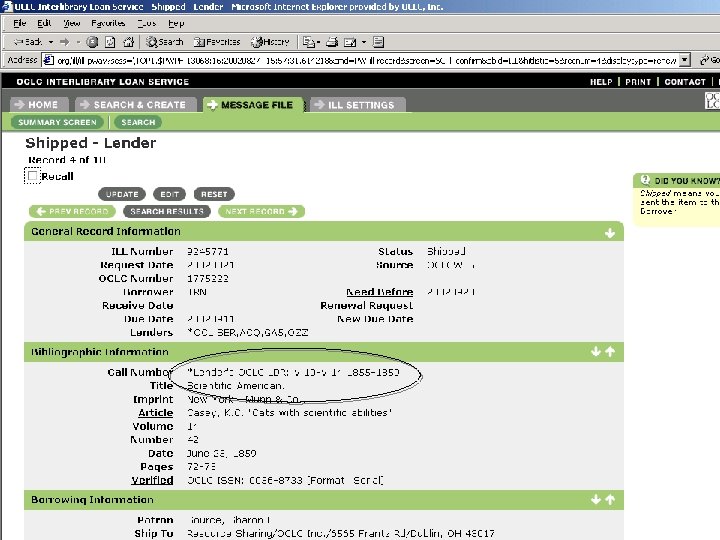Click the CONTACT link in OCLC header
Screen dimensions: 720x540
[685, 82]
